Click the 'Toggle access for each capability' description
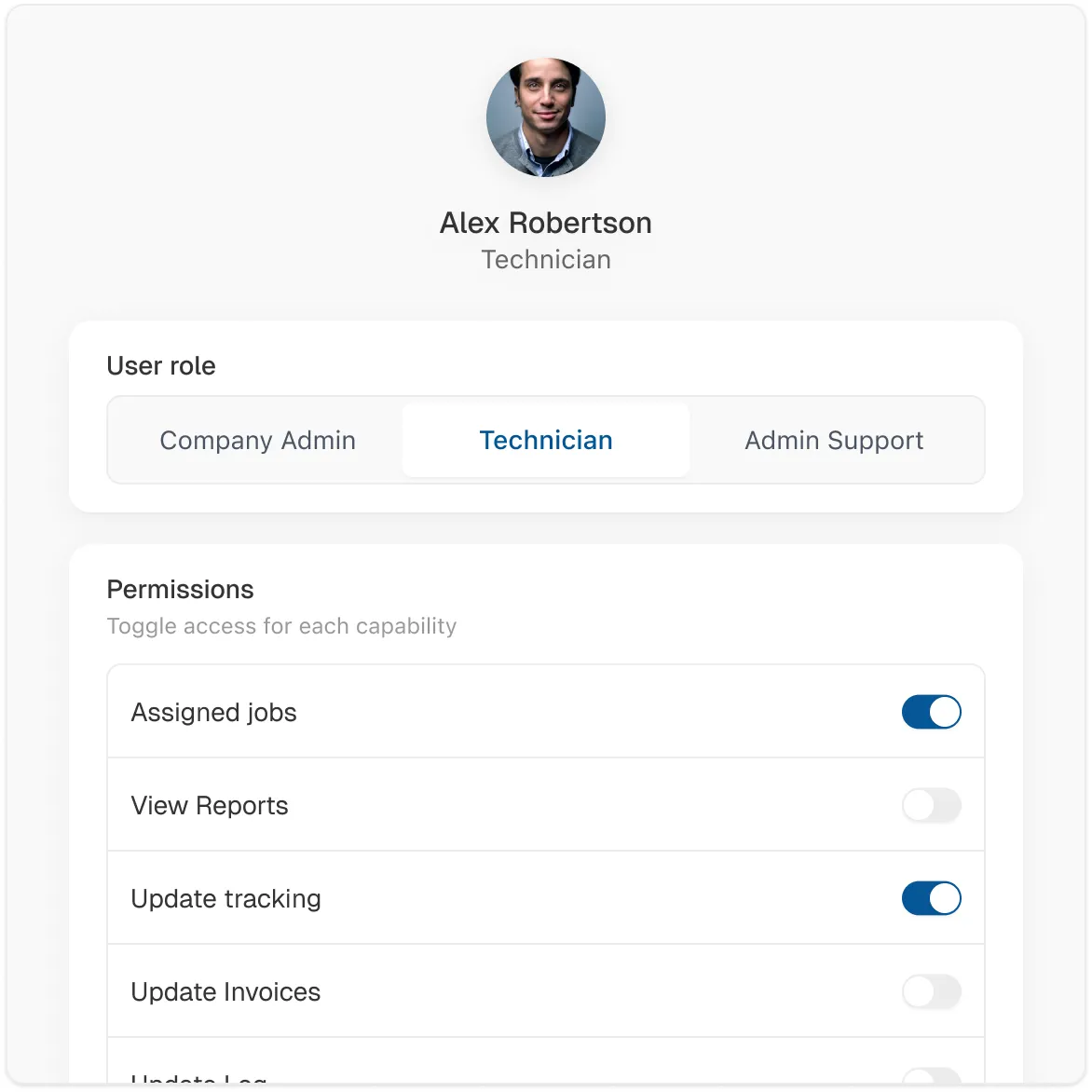 pyautogui.click(x=281, y=626)
